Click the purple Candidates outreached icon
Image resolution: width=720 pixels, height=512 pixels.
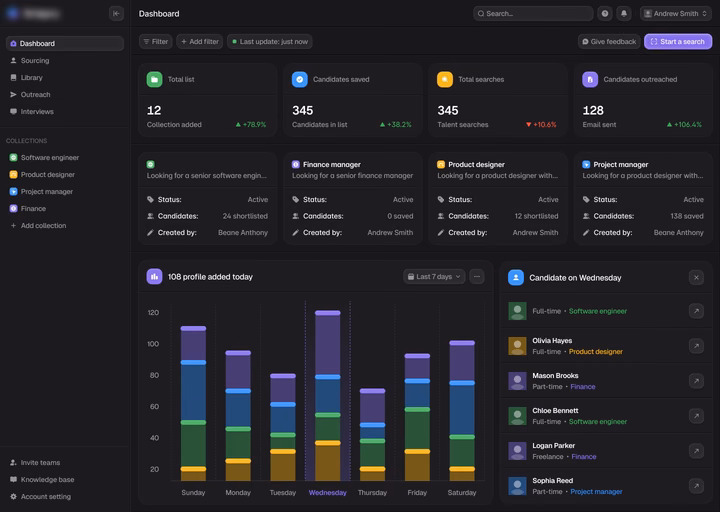pyautogui.click(x=590, y=79)
